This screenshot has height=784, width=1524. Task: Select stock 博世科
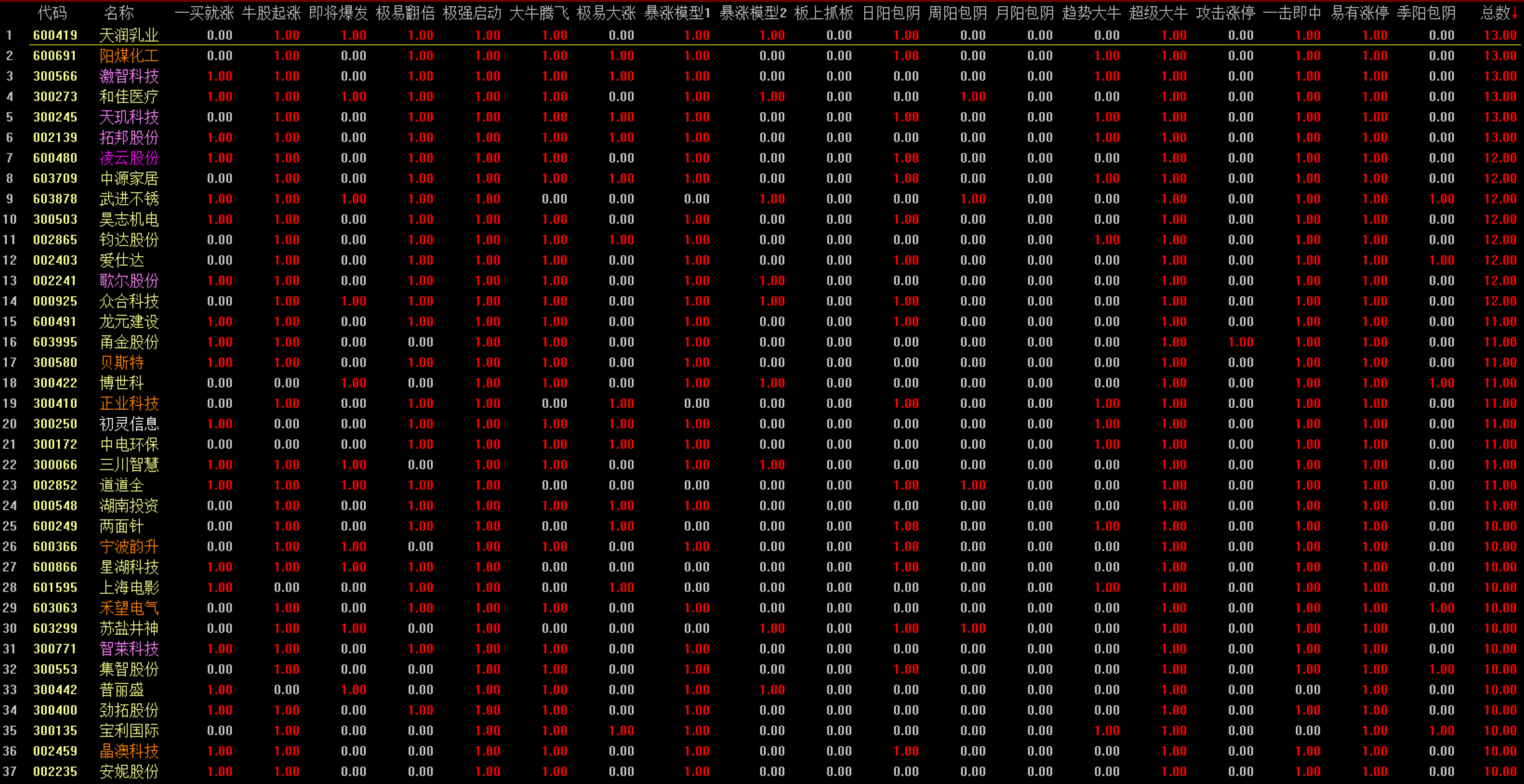(122, 383)
